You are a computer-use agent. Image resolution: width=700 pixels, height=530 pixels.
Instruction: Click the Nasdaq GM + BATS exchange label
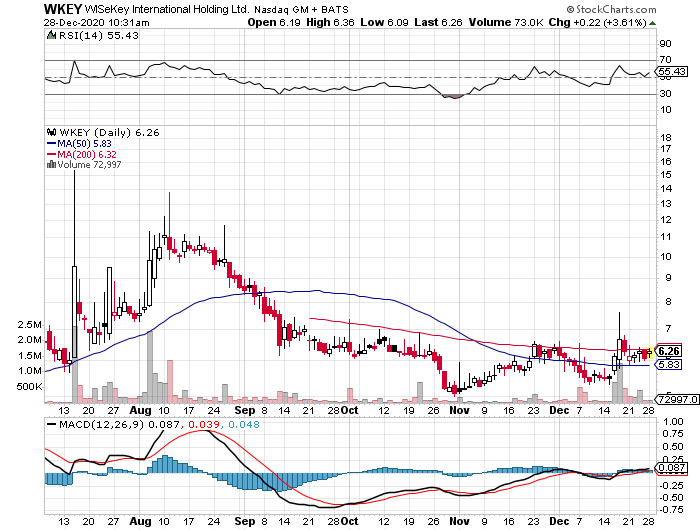tap(301, 9)
